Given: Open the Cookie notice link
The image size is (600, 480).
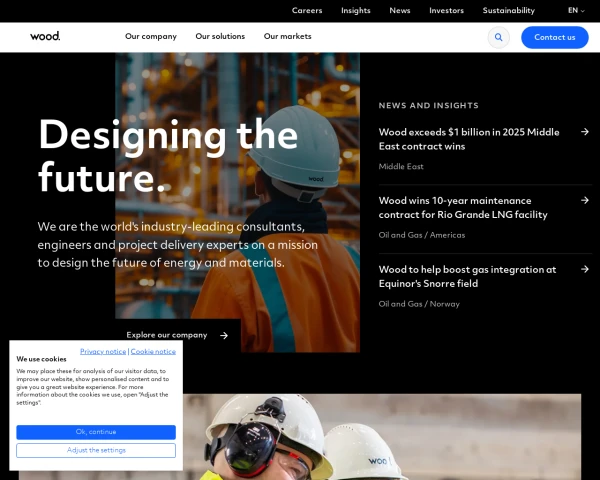Looking at the screenshot, I should (x=153, y=351).
